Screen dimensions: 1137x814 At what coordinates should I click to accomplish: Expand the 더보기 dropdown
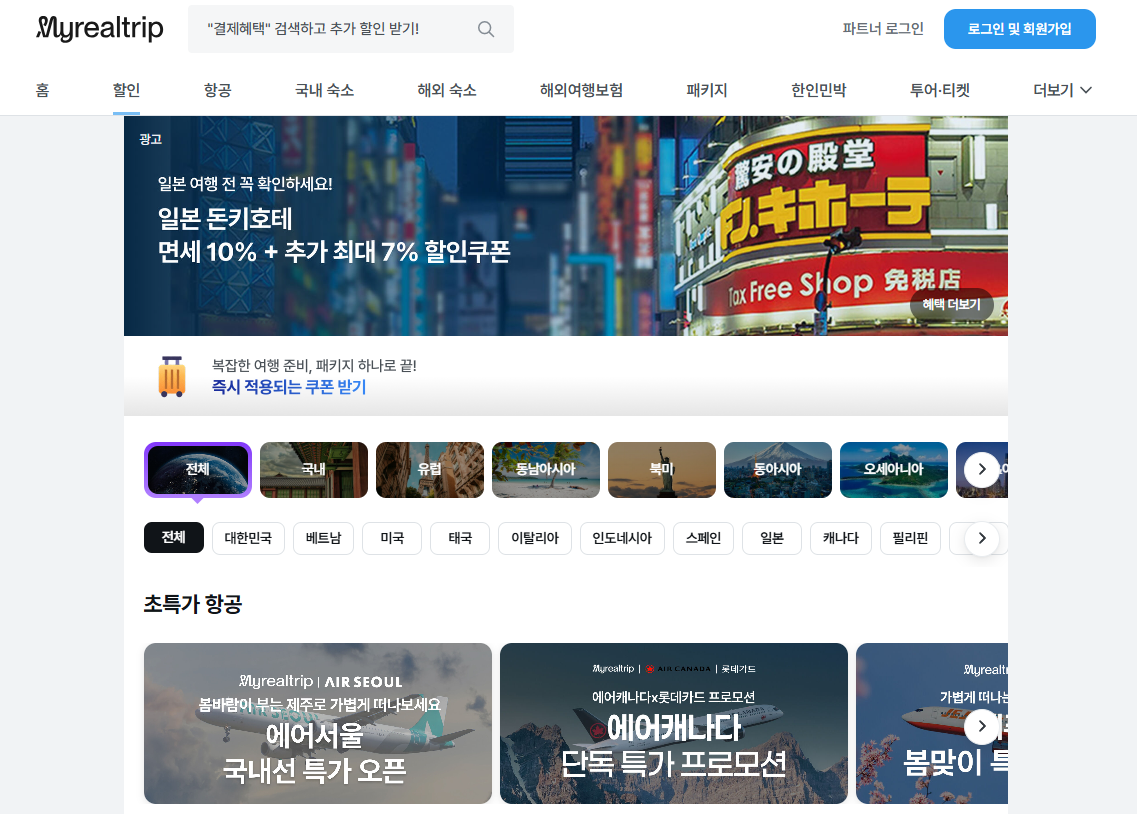(x=1062, y=90)
